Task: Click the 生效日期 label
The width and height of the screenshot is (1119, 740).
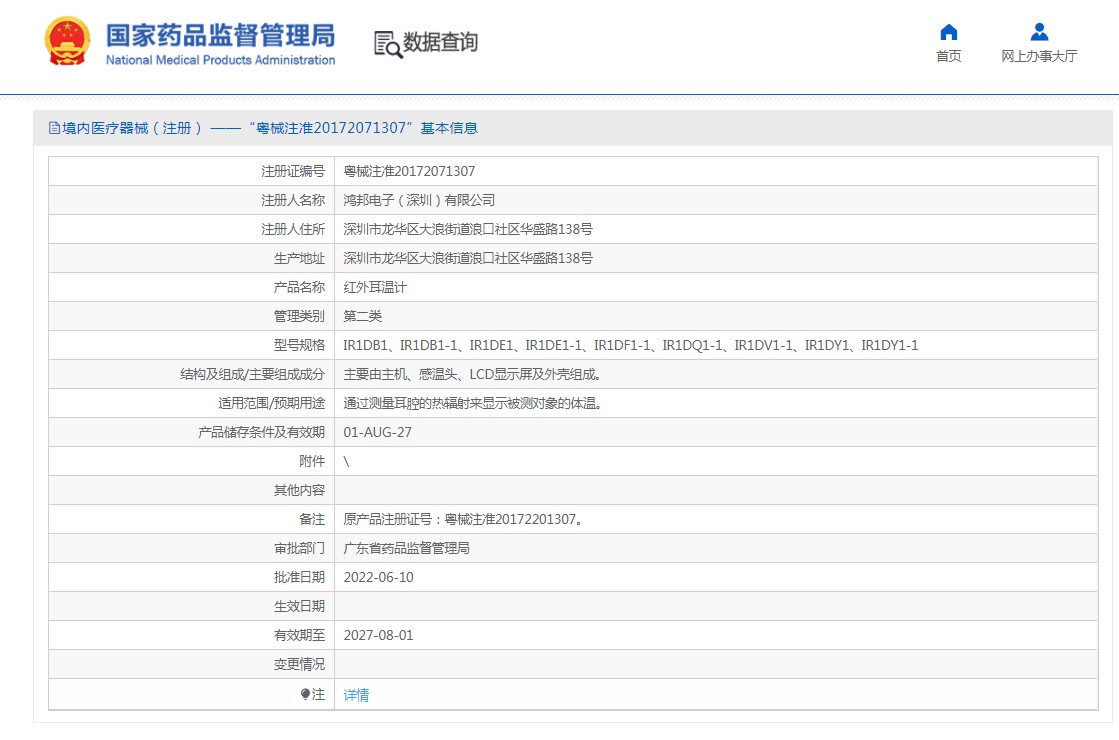Action: (299, 607)
